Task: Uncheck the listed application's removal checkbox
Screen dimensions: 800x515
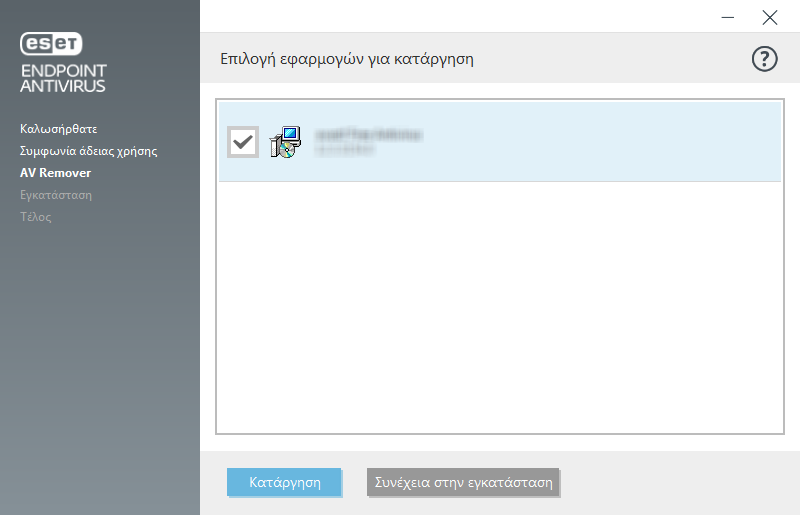Action: coord(243,142)
